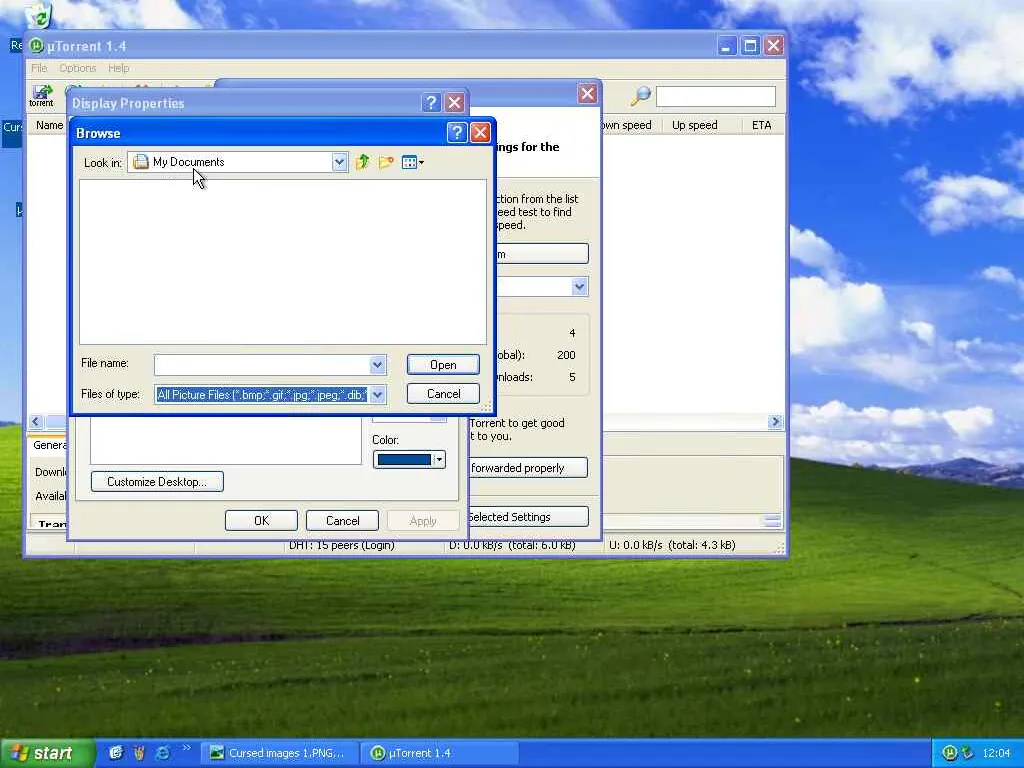Screen dimensions: 1024x768
Task: Close the dialog behind Display Properties
Action: (x=587, y=93)
